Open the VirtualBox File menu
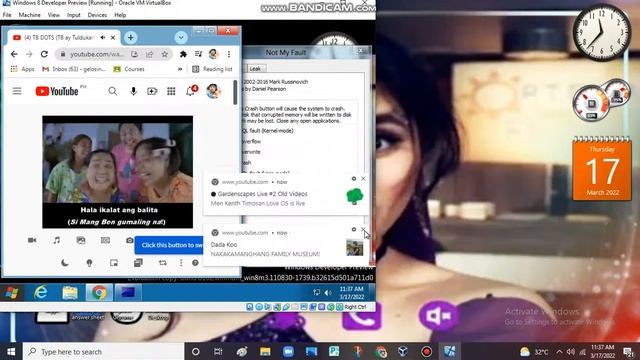 coord(7,15)
